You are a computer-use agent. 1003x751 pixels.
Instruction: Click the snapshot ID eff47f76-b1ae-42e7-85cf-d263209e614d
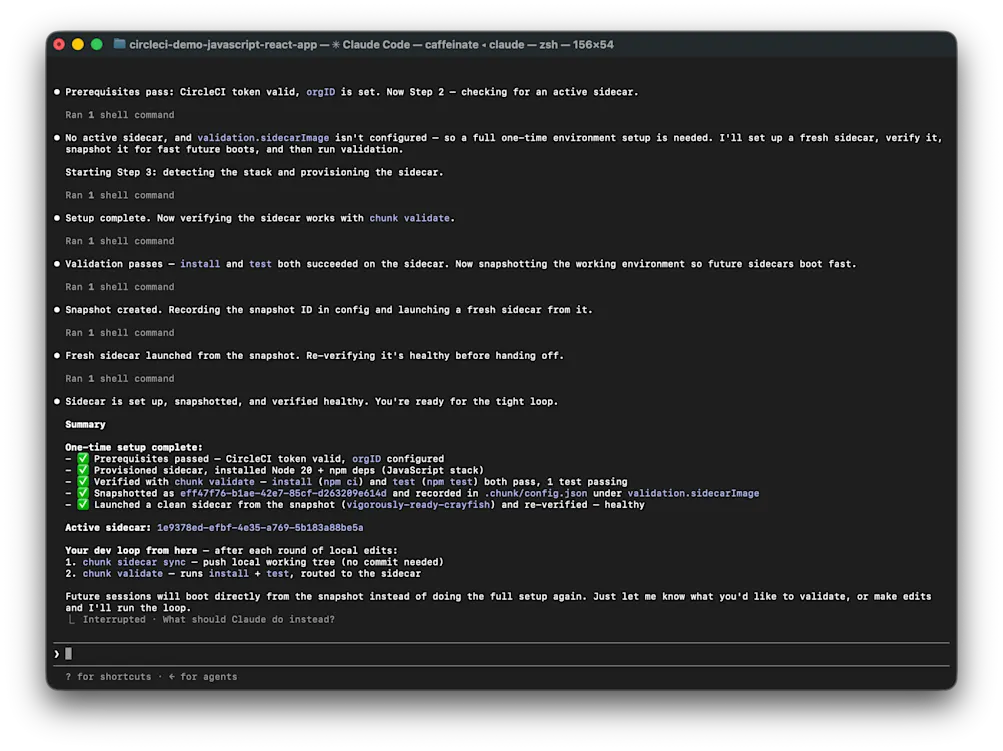(283, 493)
